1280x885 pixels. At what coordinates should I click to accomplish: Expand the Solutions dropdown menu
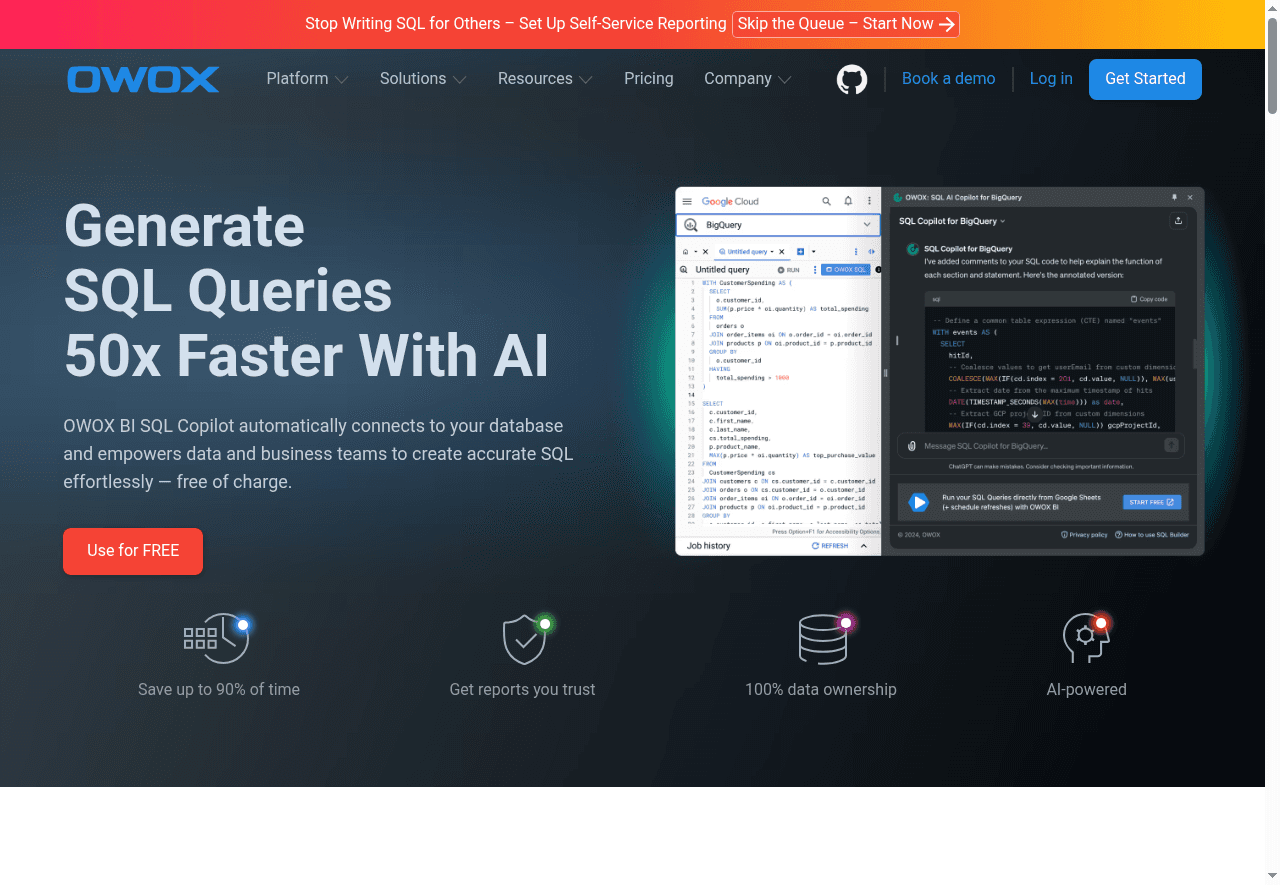tap(422, 79)
